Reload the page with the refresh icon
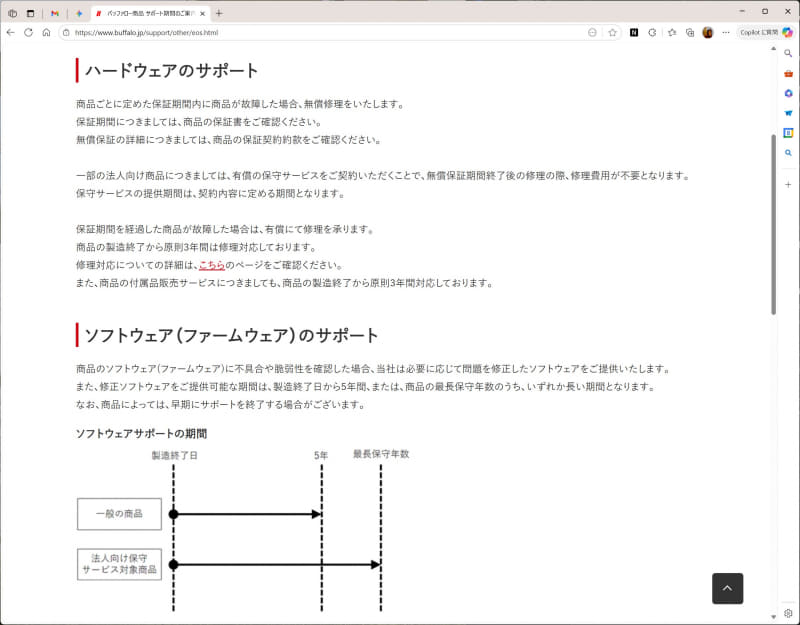The height and width of the screenshot is (625, 800). (29, 32)
